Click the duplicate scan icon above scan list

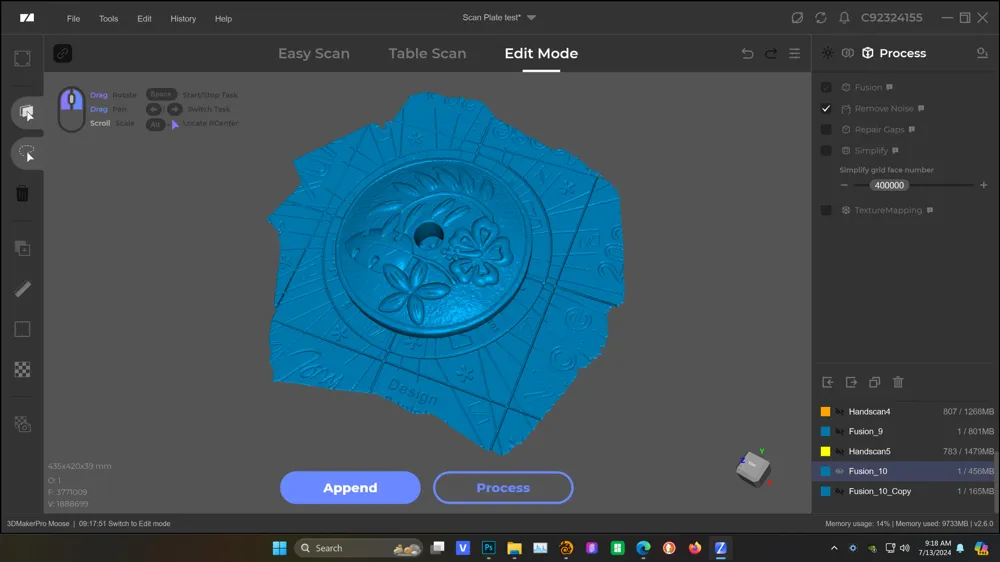(874, 382)
